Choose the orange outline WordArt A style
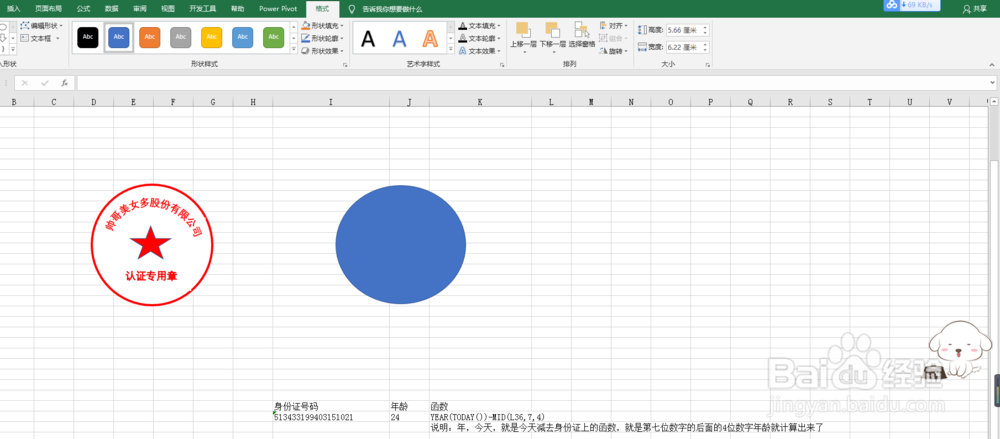The width and height of the screenshot is (1000, 439). pos(430,39)
